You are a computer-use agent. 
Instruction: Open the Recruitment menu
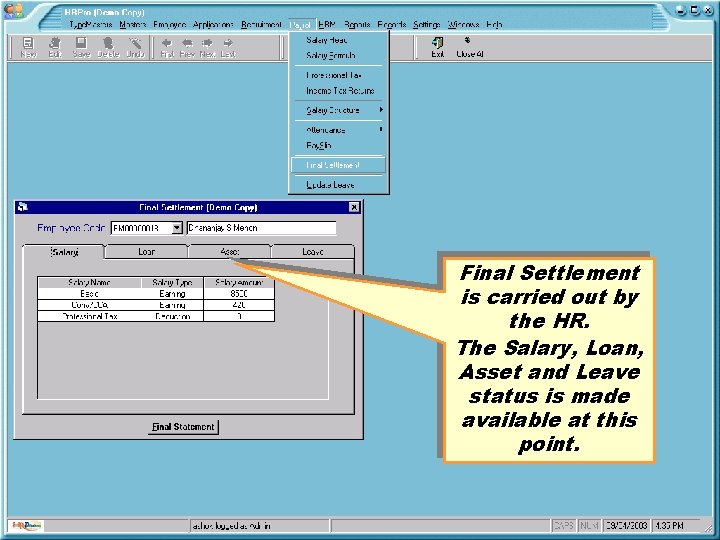click(261, 25)
